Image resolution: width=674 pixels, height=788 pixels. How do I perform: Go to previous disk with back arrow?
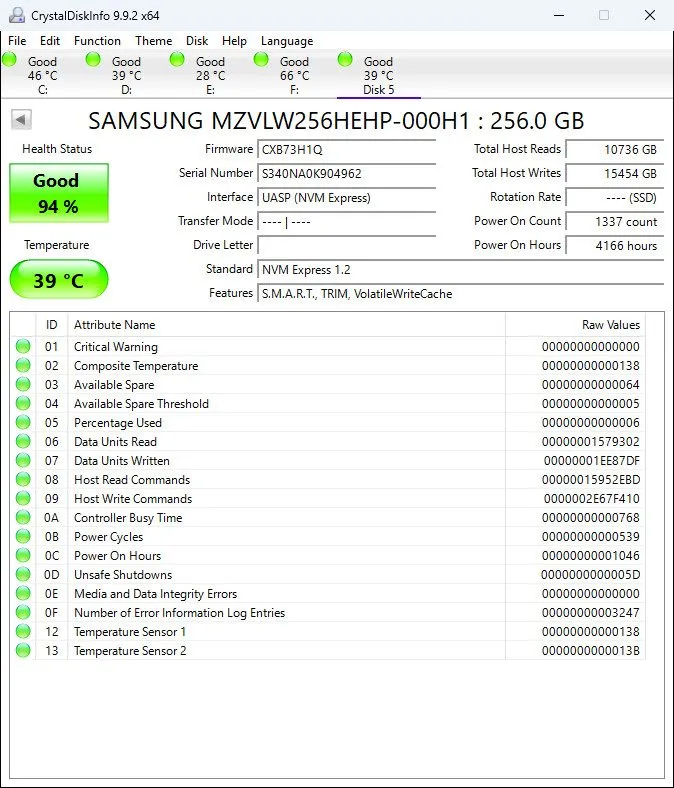(21, 120)
